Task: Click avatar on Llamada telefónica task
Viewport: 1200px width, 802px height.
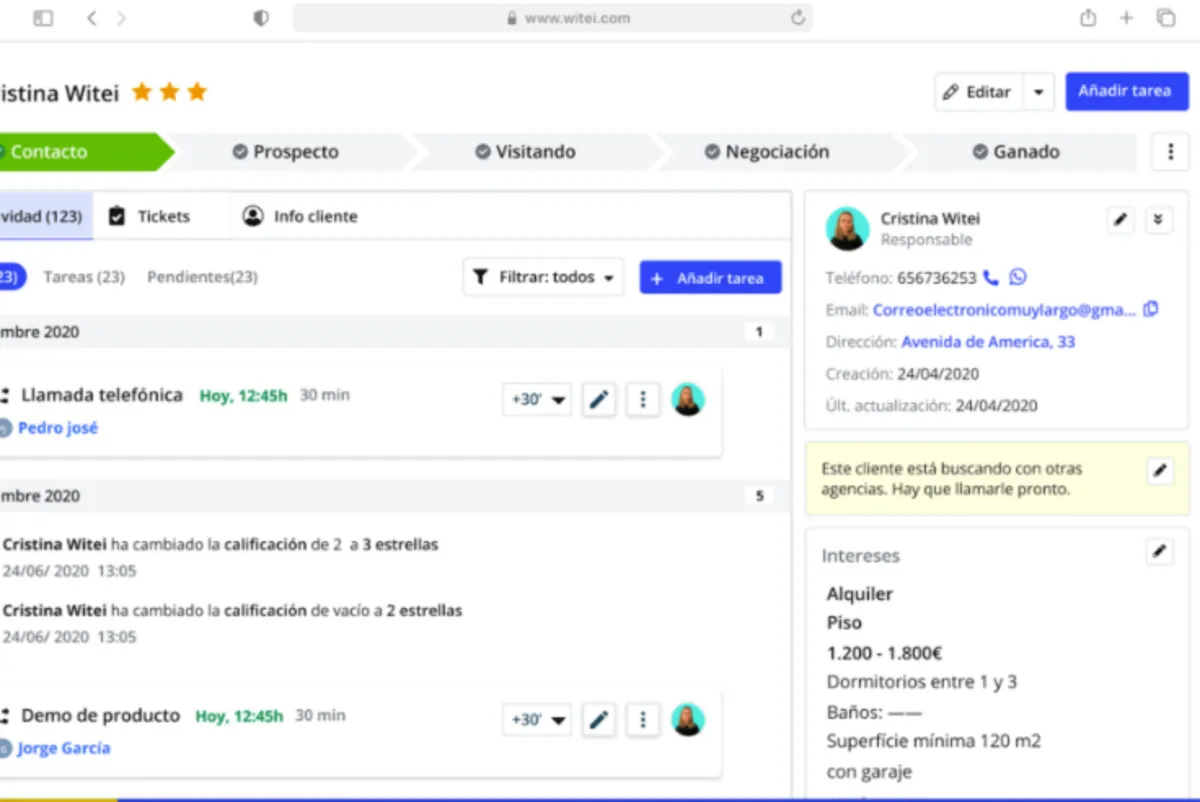Action: [688, 400]
